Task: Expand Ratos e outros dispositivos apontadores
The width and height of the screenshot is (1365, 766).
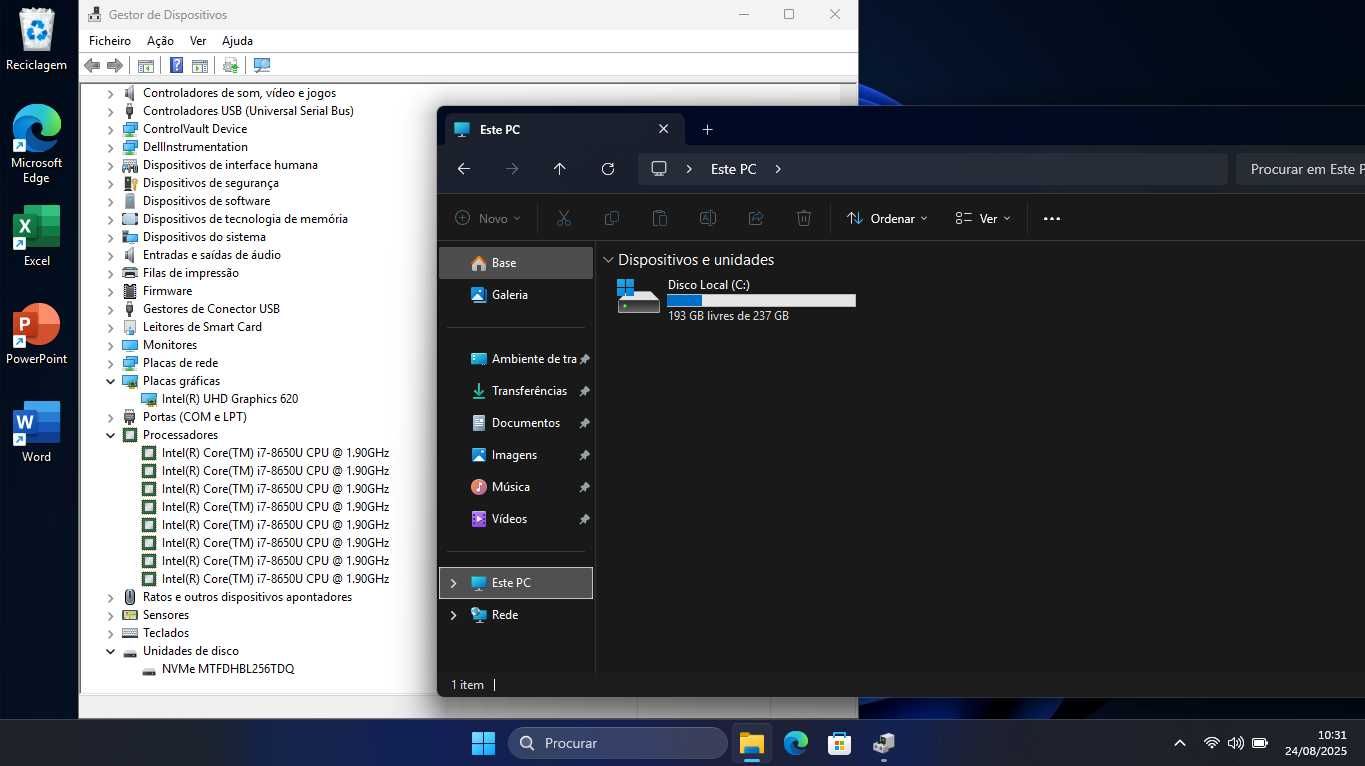Action: click(111, 597)
